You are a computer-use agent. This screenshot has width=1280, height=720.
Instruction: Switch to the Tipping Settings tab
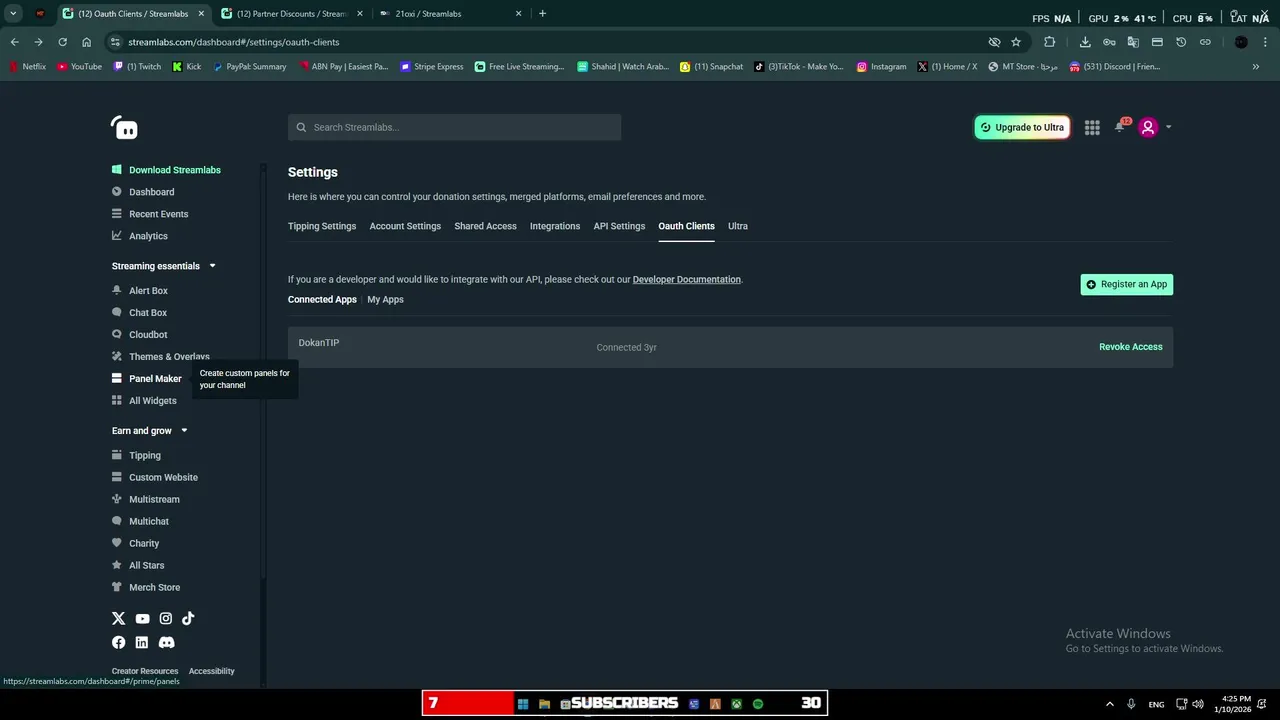[x=322, y=226]
